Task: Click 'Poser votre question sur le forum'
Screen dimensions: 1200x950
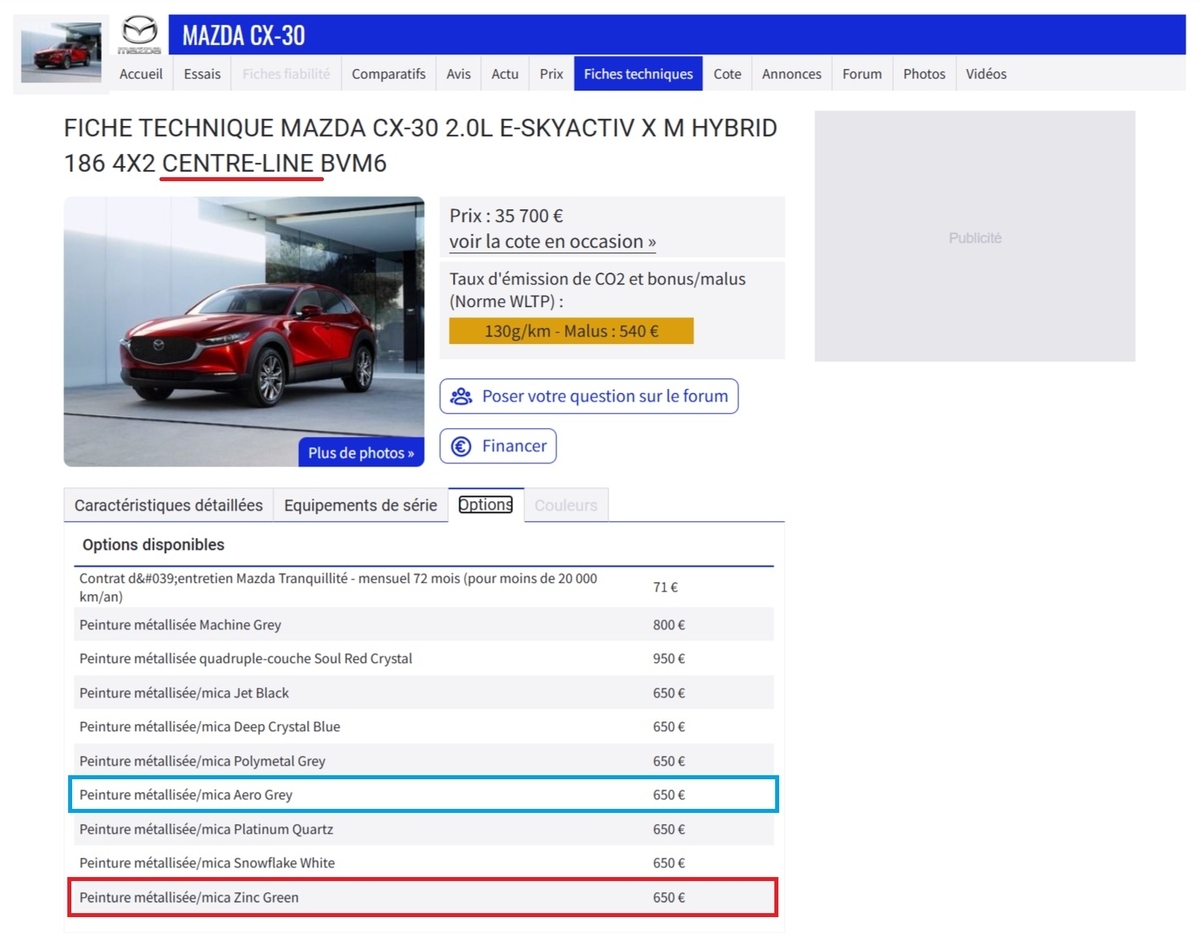Action: pyautogui.click(x=589, y=396)
